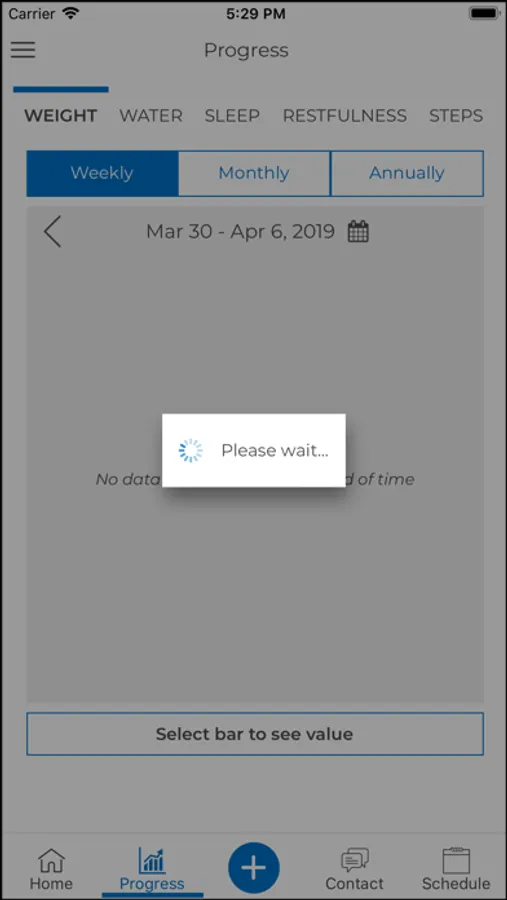Select the WEIGHT tab

[x=60, y=115]
